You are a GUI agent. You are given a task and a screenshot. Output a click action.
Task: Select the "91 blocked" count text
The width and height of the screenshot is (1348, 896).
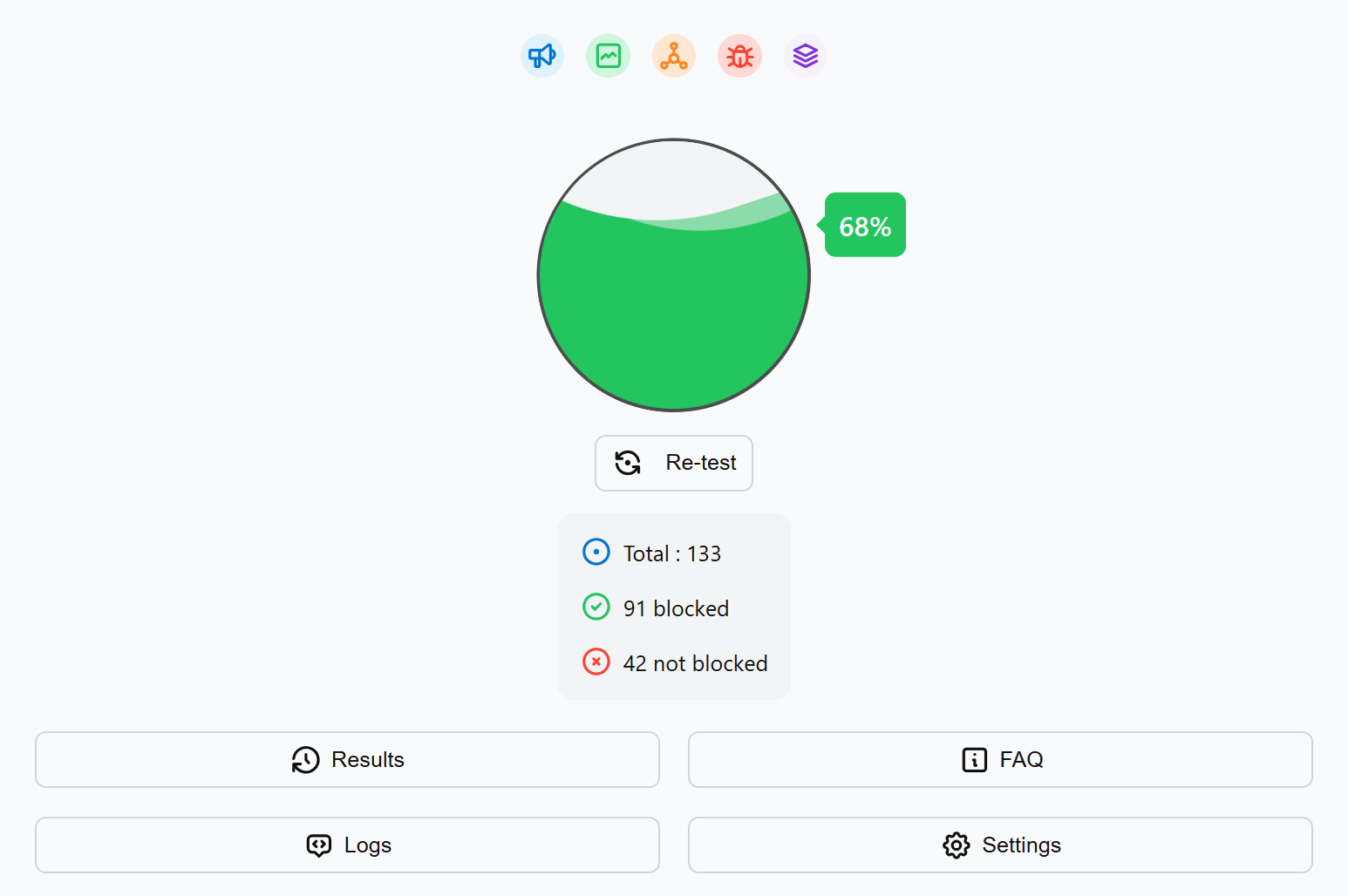tap(676, 609)
